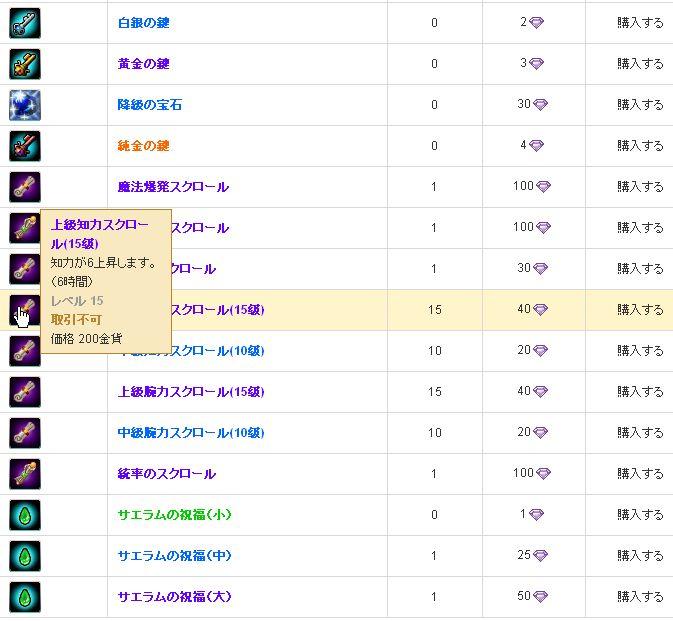673x621 pixels.
Task: Click level value 15 in highlighted row
Action: [x=434, y=310]
